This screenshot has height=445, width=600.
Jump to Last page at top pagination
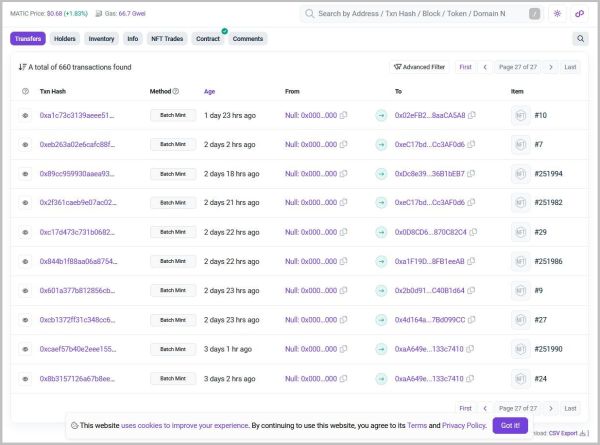(x=570, y=67)
